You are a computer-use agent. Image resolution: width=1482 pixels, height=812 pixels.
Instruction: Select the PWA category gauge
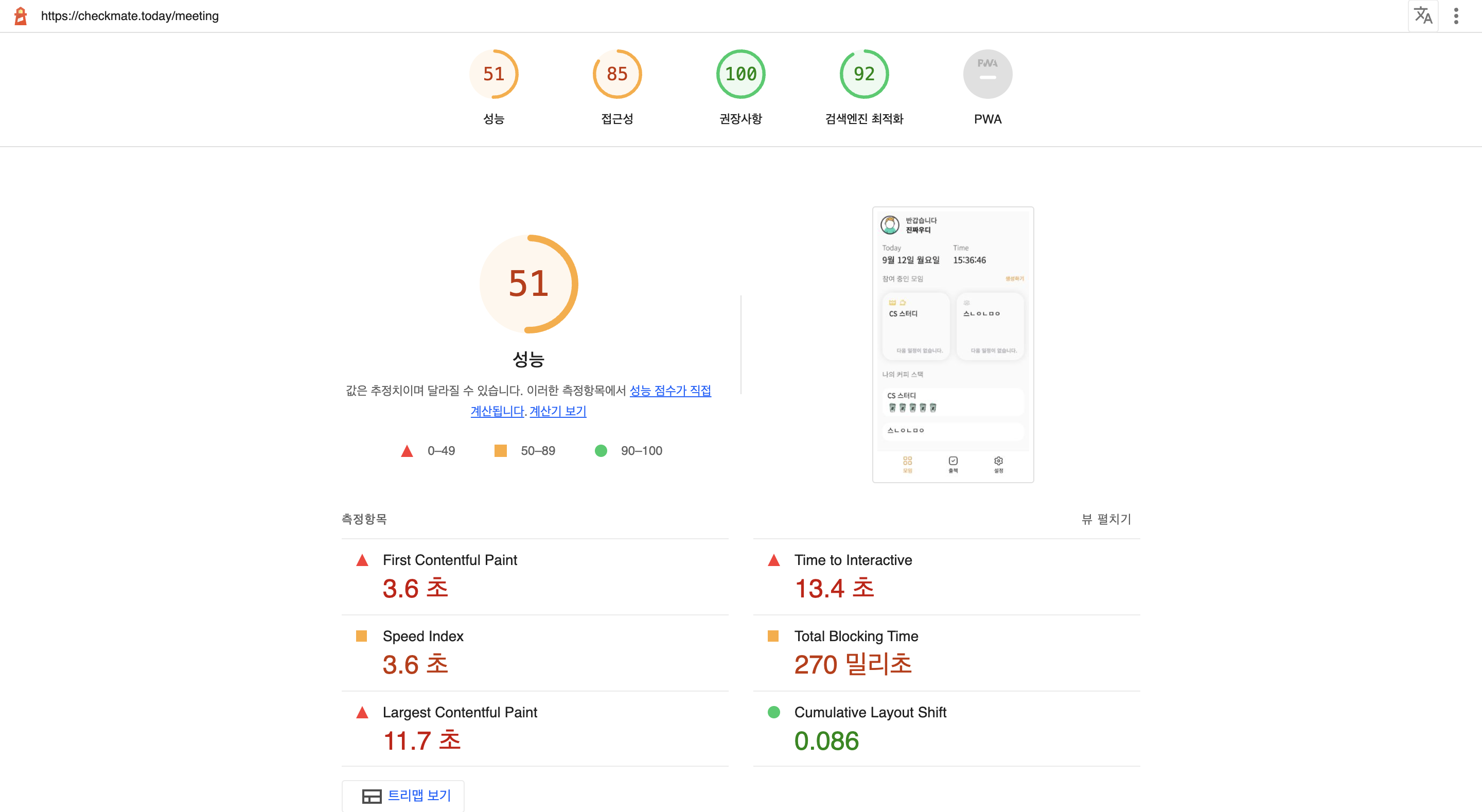(987, 74)
